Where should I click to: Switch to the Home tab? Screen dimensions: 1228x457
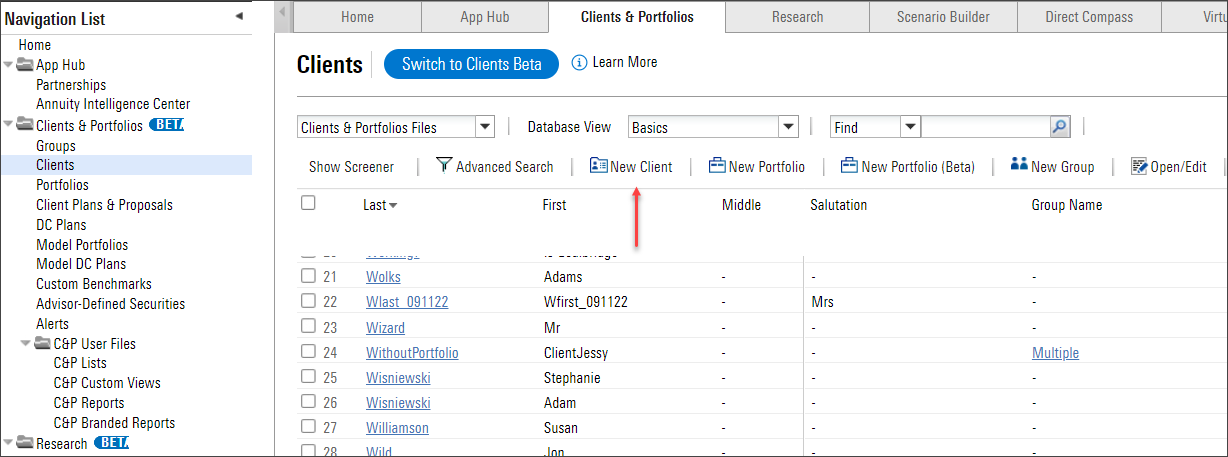[357, 17]
